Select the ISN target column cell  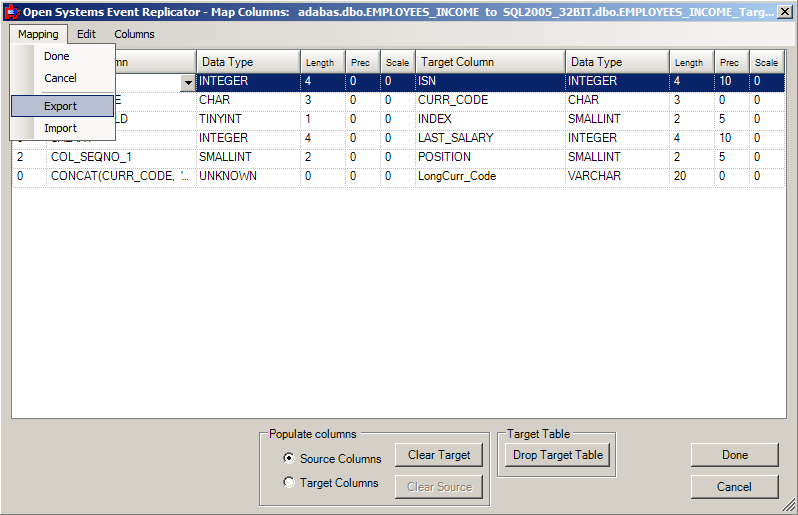490,81
